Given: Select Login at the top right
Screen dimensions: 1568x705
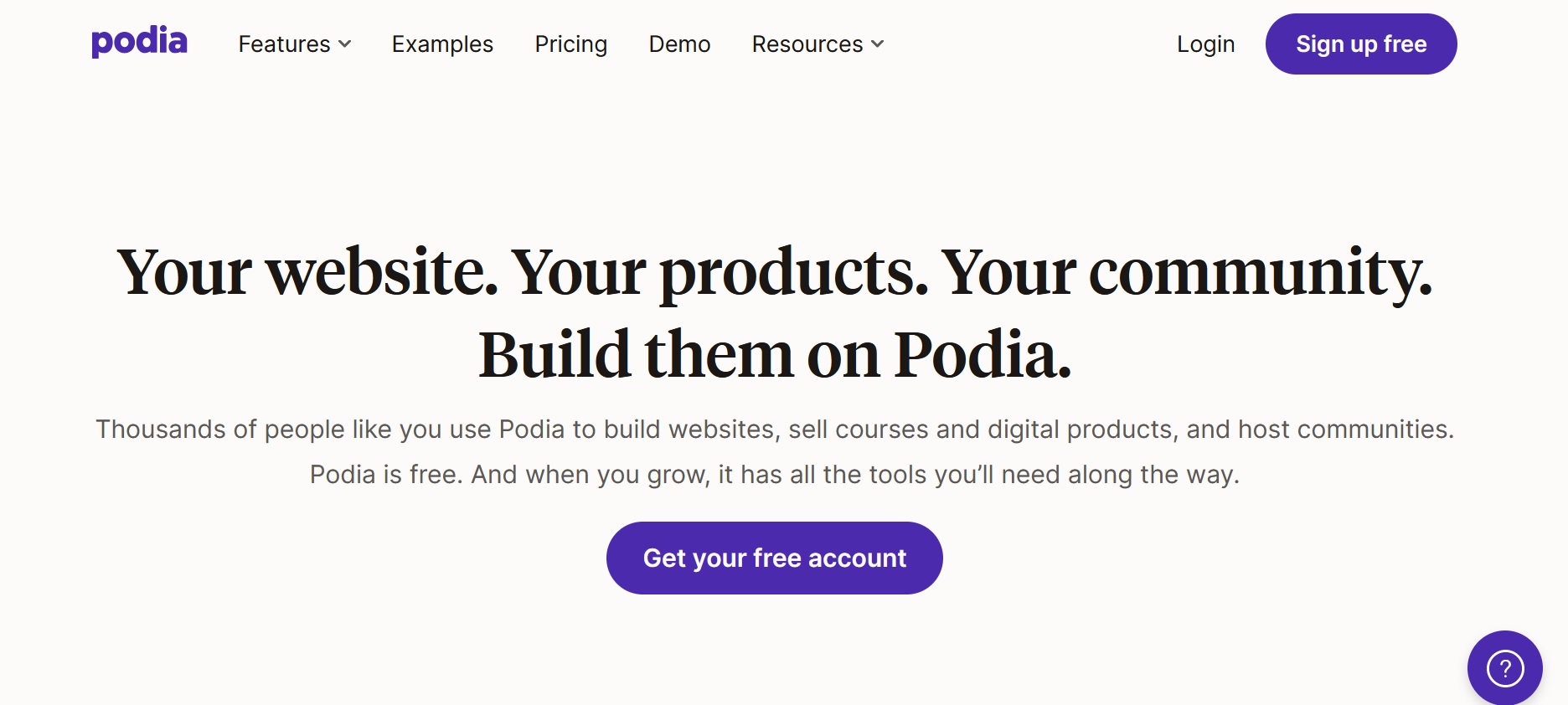Looking at the screenshot, I should (x=1205, y=44).
